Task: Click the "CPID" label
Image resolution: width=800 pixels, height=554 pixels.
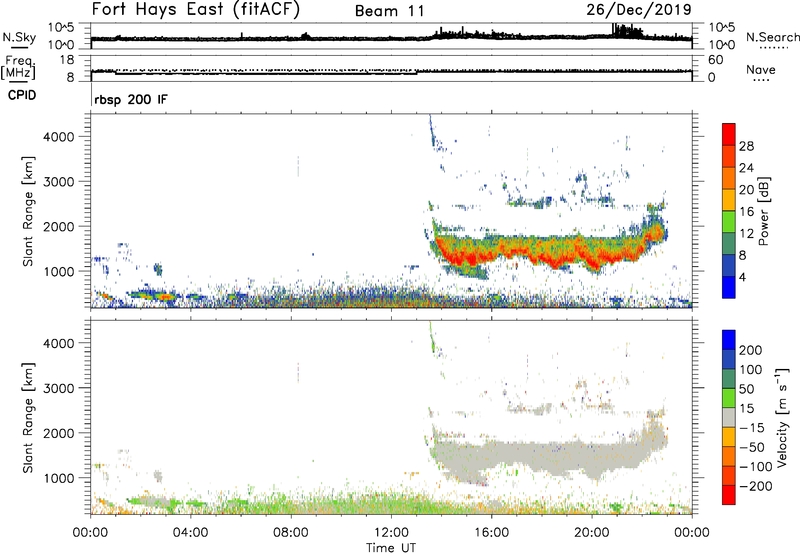Action: (x=22, y=95)
